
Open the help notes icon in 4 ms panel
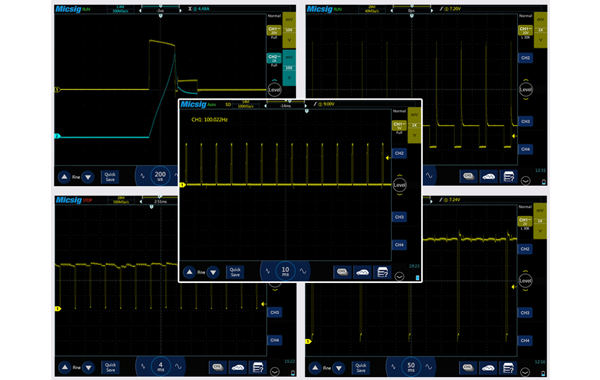[258, 367]
